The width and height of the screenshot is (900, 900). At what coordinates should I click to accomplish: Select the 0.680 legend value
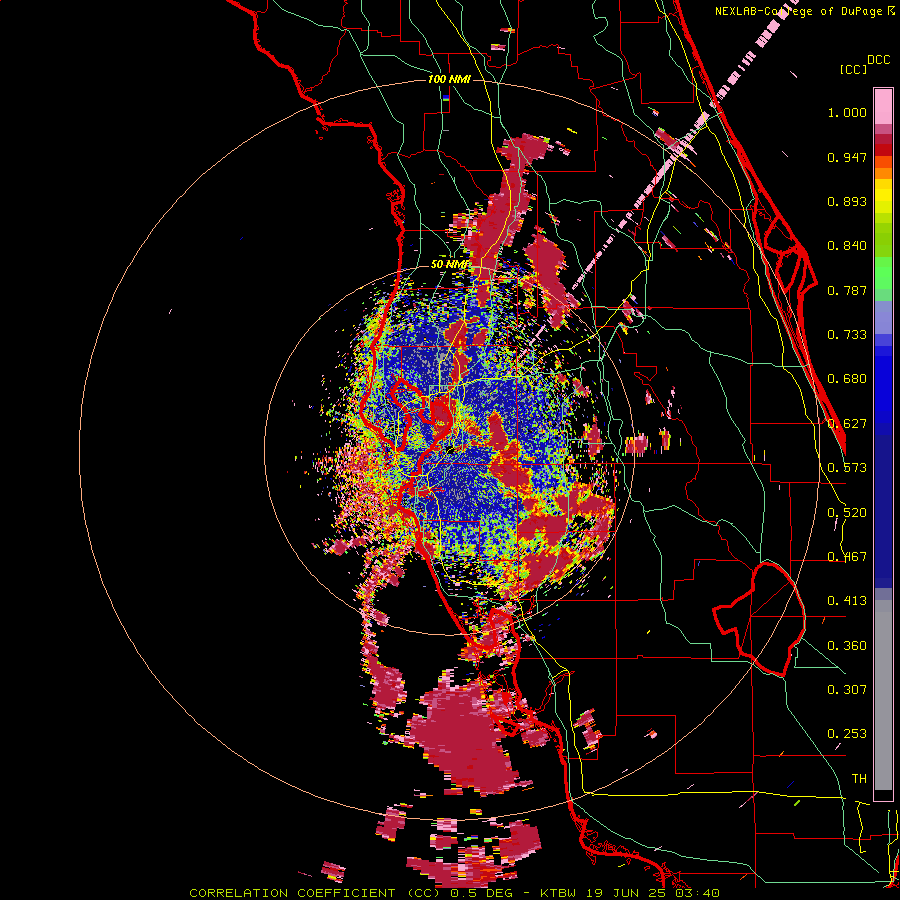tap(847, 379)
